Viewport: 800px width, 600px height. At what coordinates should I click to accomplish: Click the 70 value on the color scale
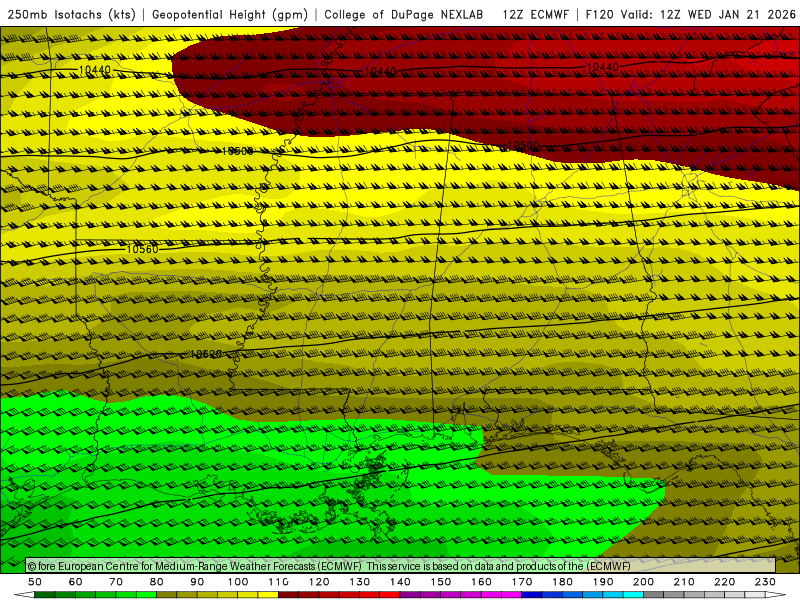pyautogui.click(x=116, y=582)
